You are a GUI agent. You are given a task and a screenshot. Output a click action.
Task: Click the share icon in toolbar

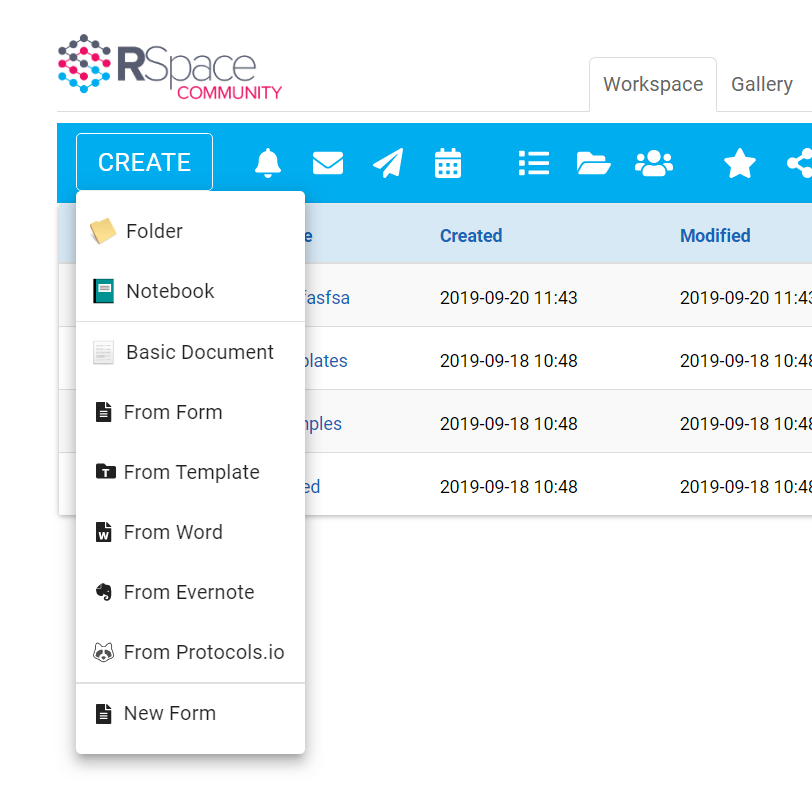pos(800,163)
